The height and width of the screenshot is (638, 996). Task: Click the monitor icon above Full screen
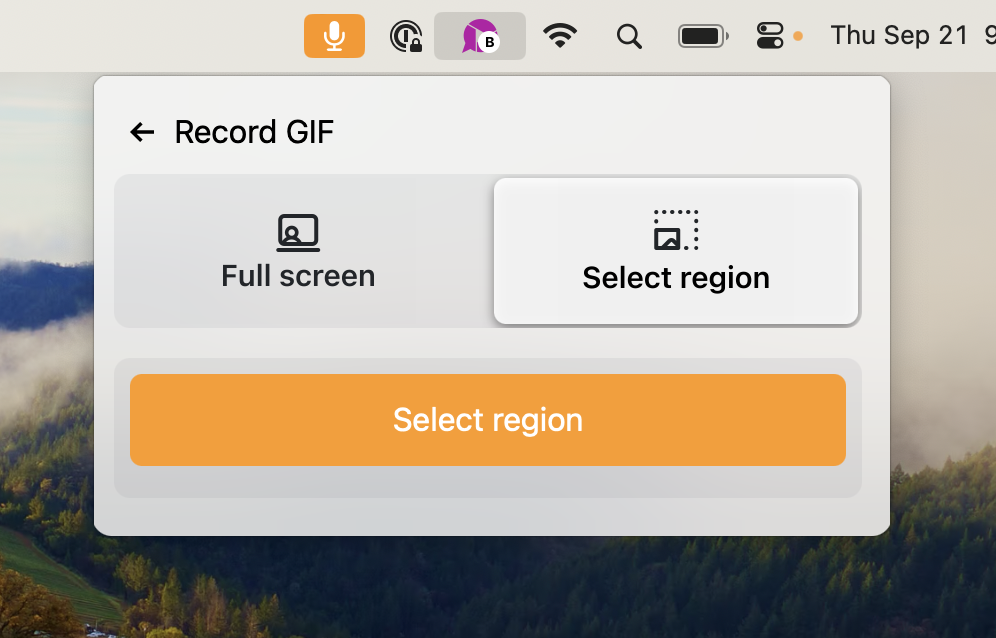click(298, 233)
